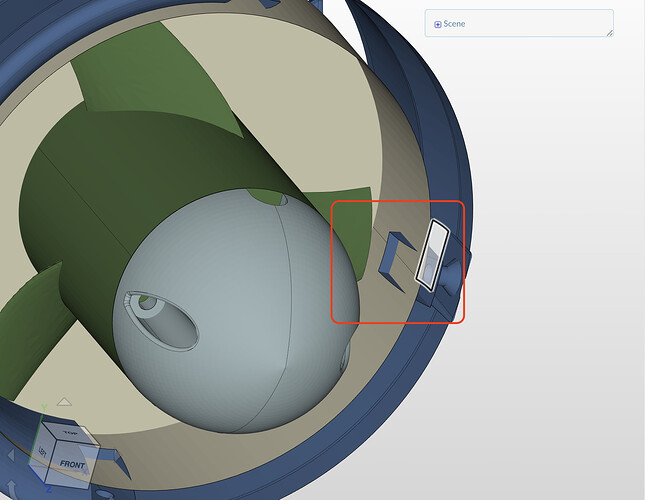Viewport: 645px width, 500px height.
Task: Click the oval hole on the gray sphere
Action: [x=162, y=321]
